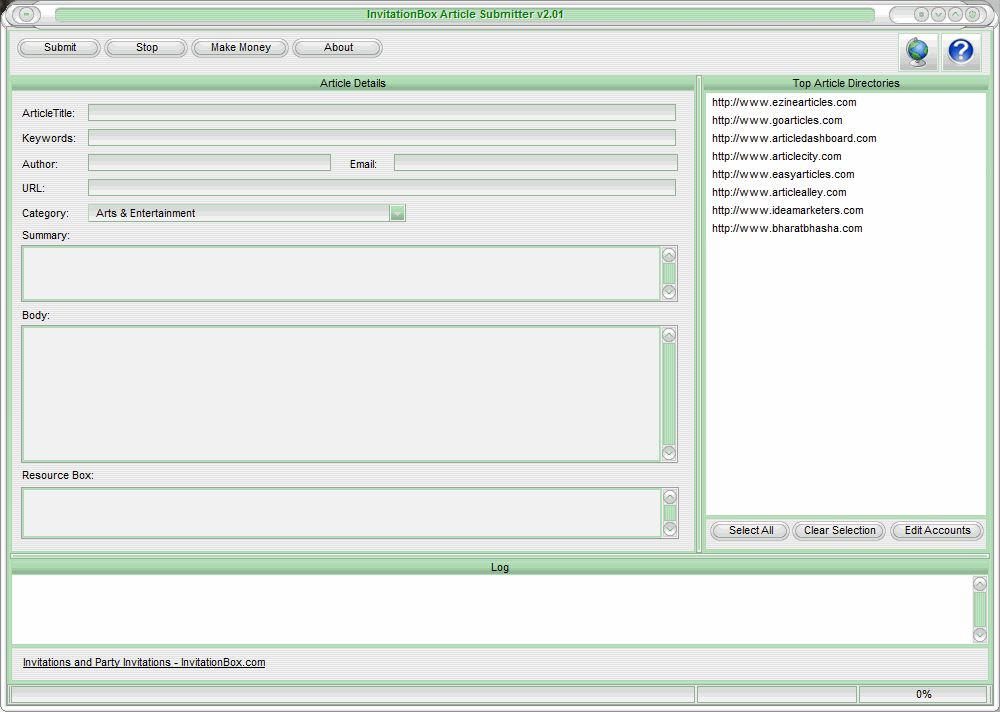This screenshot has width=1000, height=712.
Task: Click the Clear Selection button
Action: pos(839,531)
